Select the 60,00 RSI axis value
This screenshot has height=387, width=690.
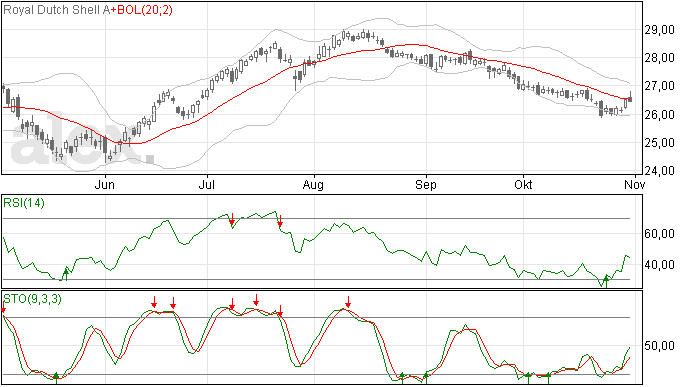click(659, 234)
